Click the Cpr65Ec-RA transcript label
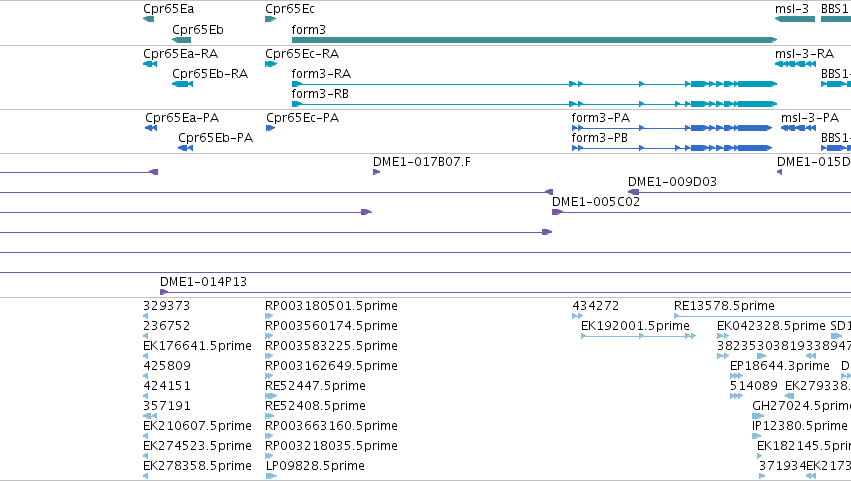Image resolution: width=851 pixels, height=481 pixels. (x=302, y=54)
